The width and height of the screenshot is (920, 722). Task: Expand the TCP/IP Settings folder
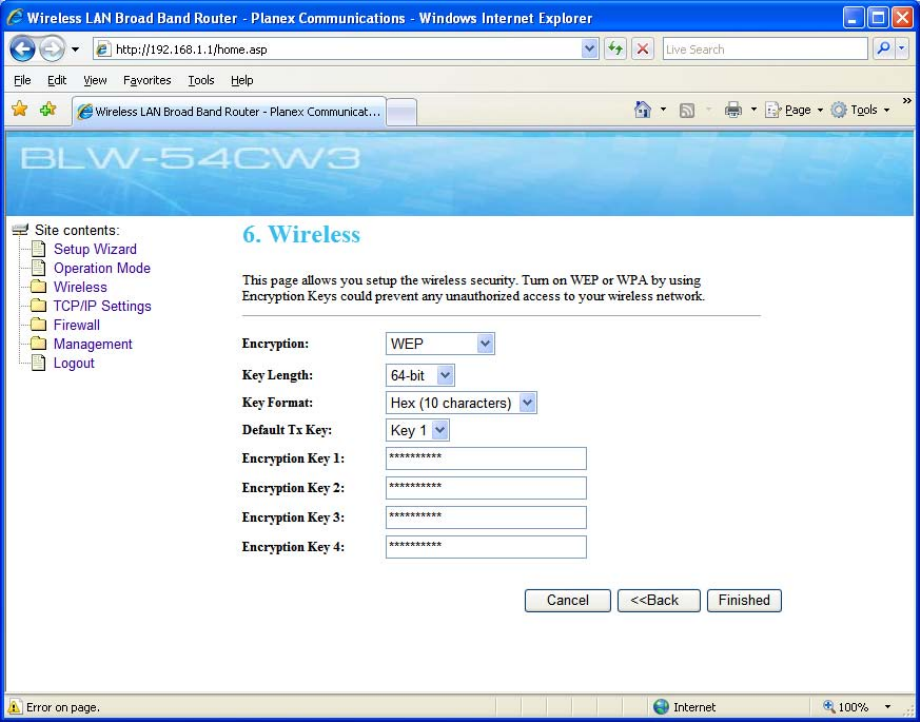click(102, 306)
